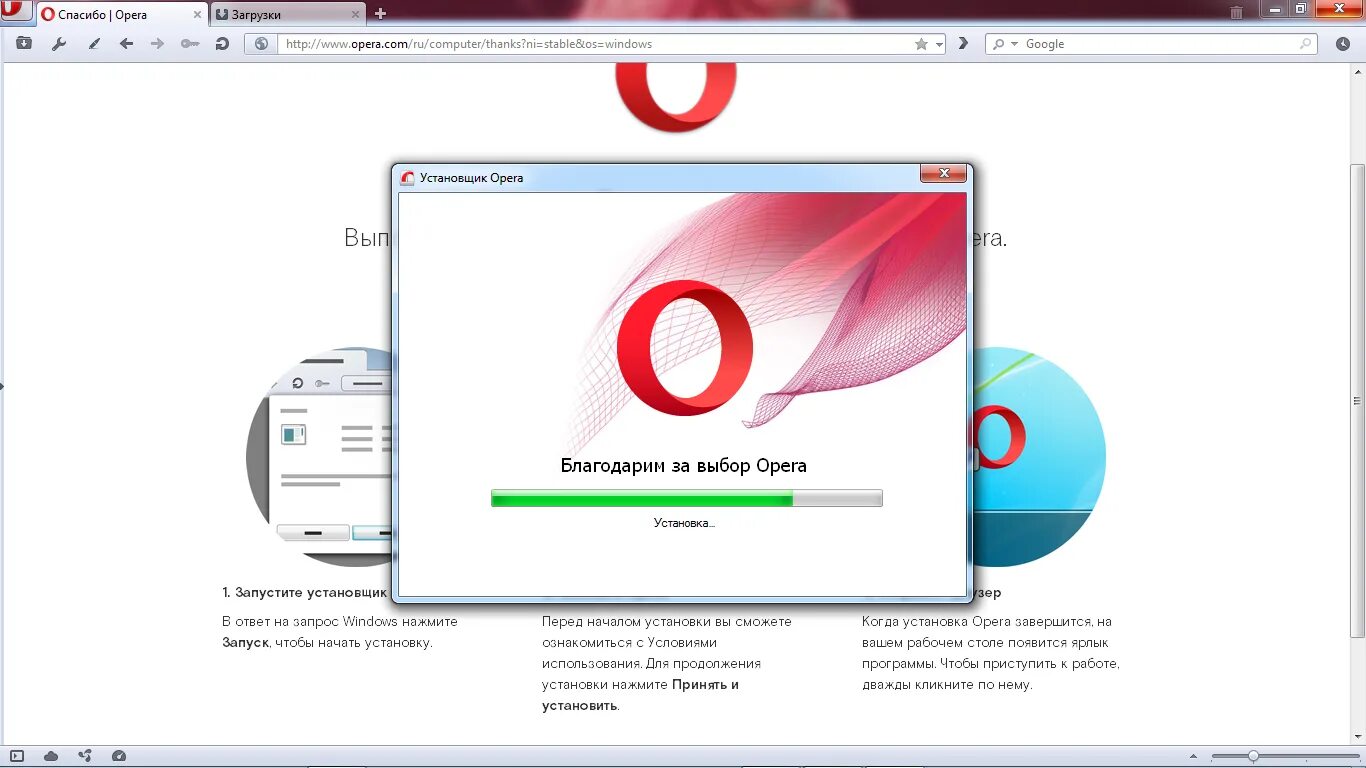1366x768 pixels.
Task: Click the large Opera logo in installer
Action: coord(685,348)
